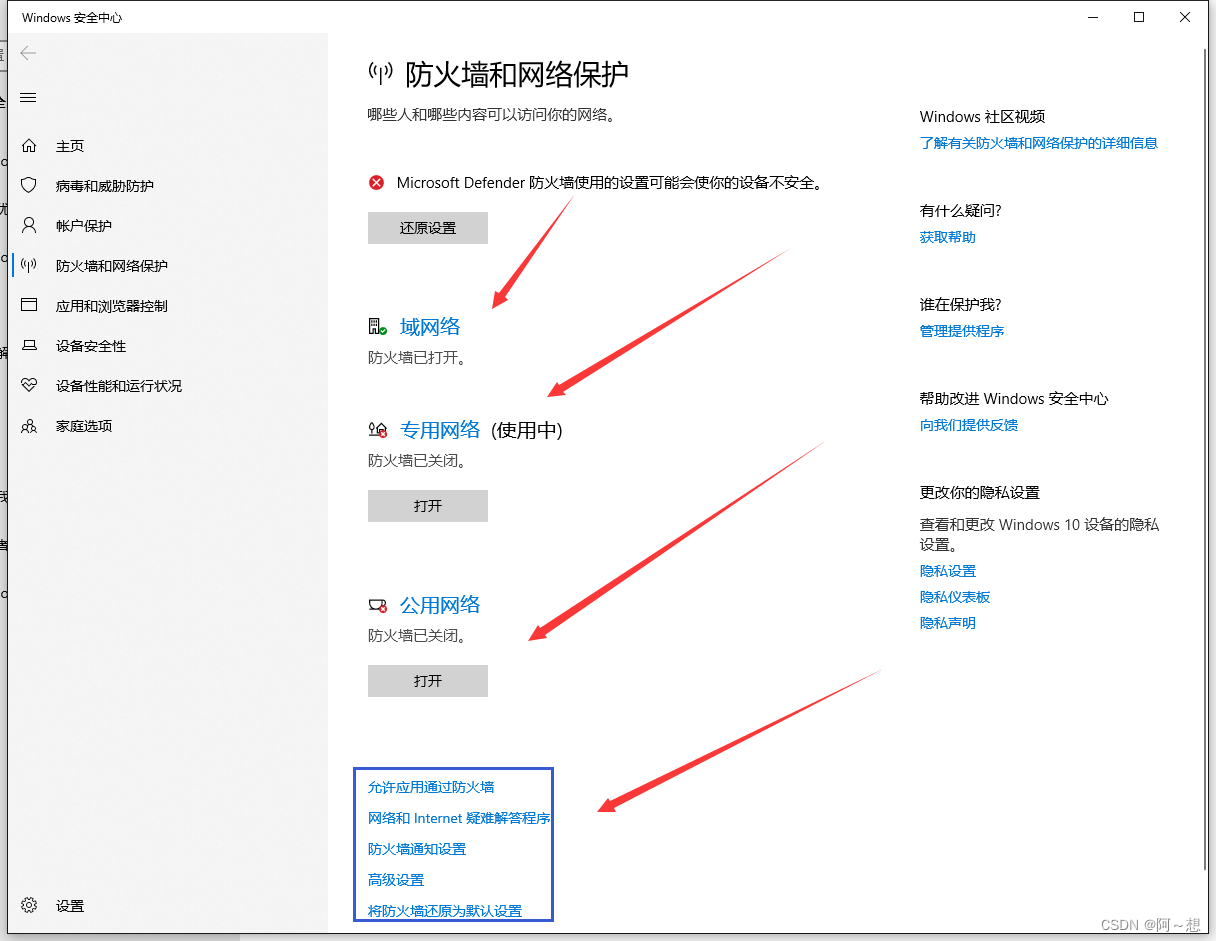Open 病毒和威胁防护 section
The image size is (1216, 941).
tap(105, 186)
